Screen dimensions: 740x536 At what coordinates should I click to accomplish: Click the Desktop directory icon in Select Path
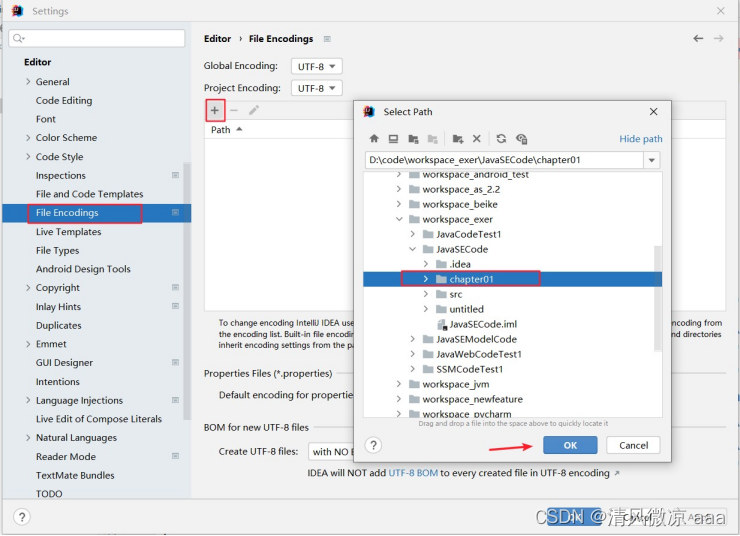[x=393, y=138]
